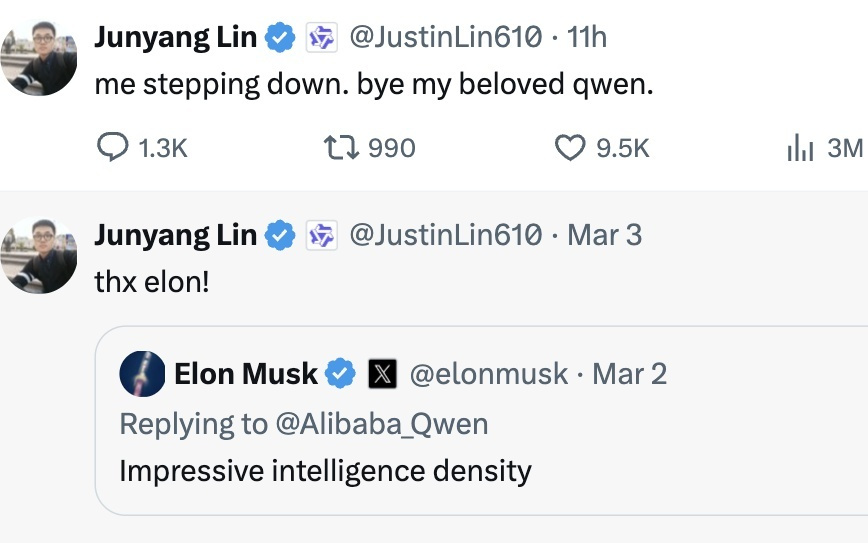Click the @elonmusk handle
868x543 pixels.
[x=489, y=375]
